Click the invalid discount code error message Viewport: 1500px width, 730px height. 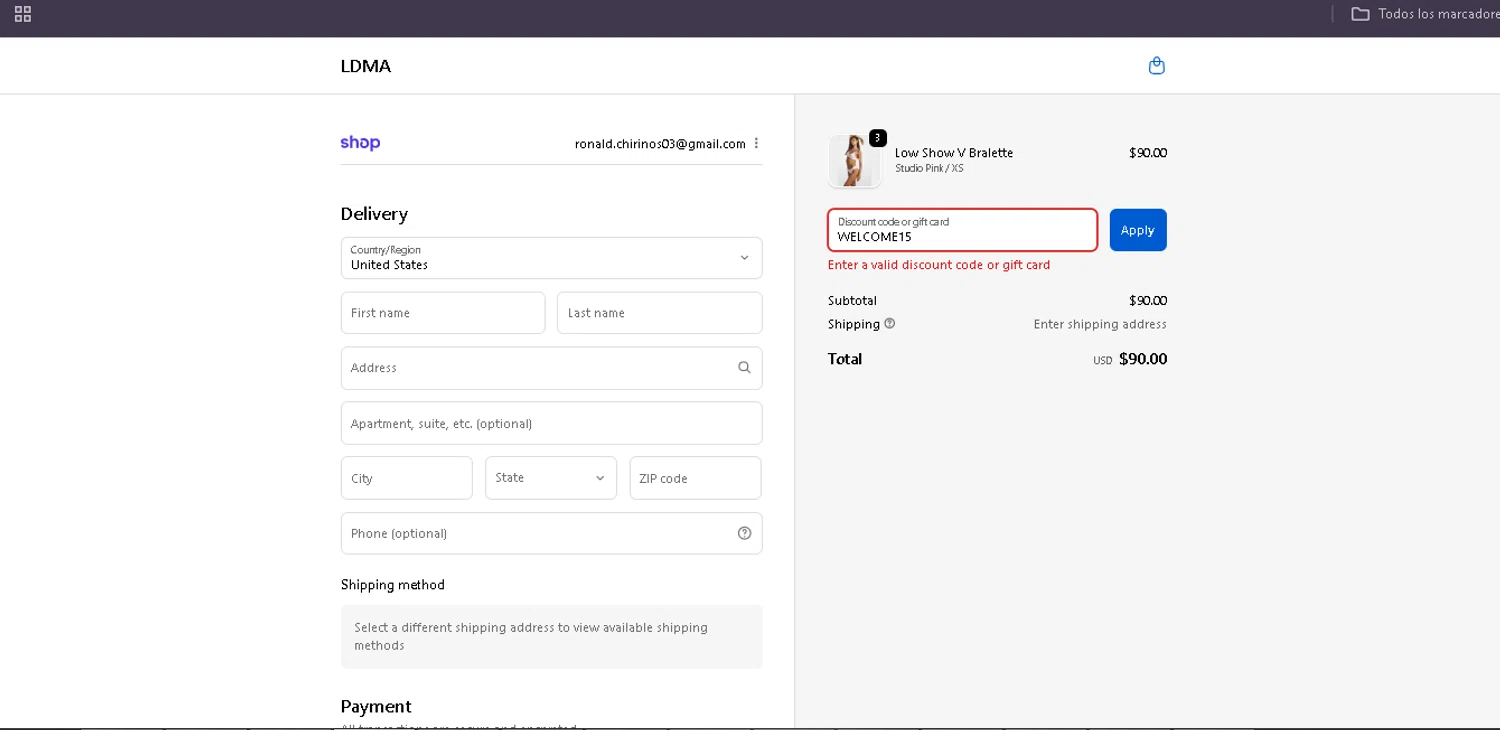point(939,265)
